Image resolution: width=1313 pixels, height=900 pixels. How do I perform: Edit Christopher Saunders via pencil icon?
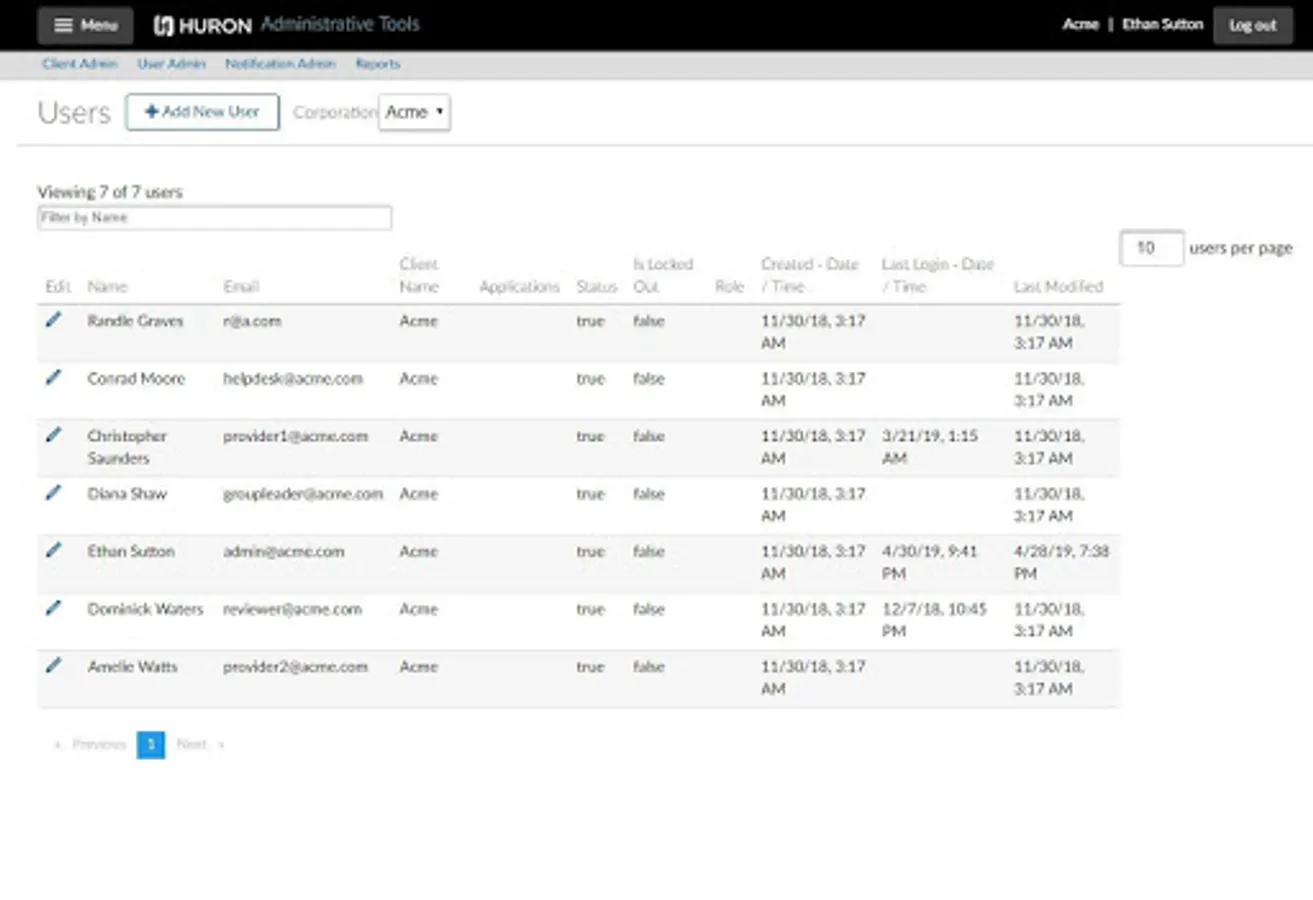(x=54, y=434)
